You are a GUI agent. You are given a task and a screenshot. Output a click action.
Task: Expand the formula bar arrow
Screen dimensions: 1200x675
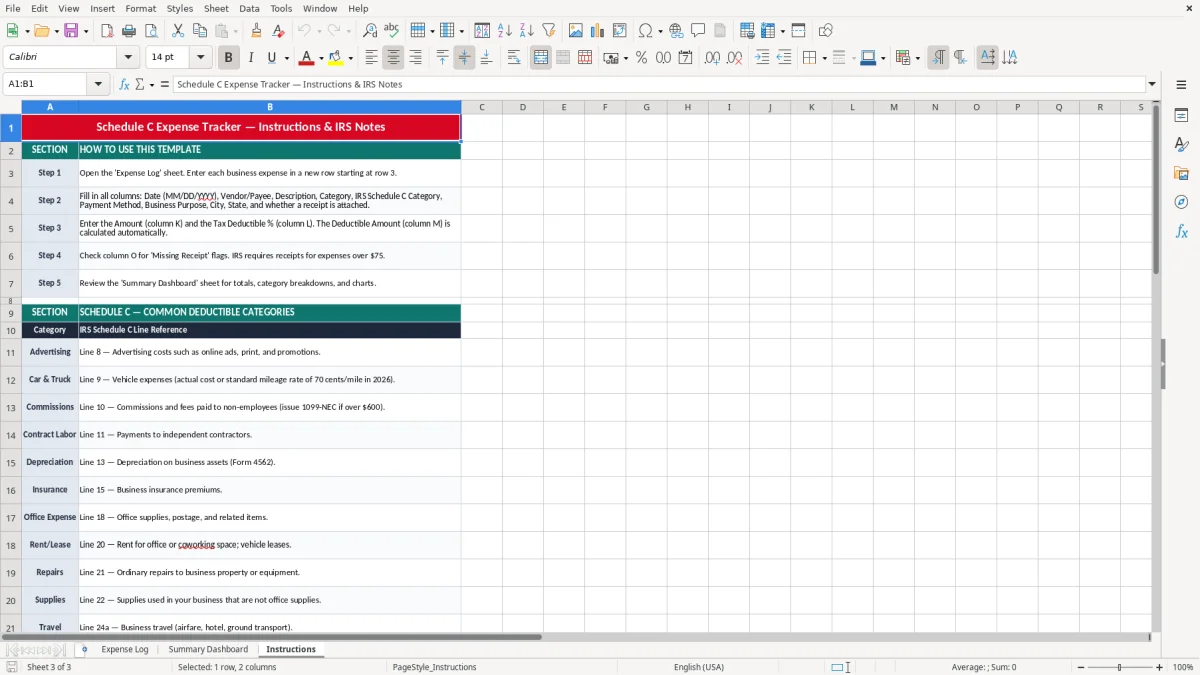tap(1152, 84)
